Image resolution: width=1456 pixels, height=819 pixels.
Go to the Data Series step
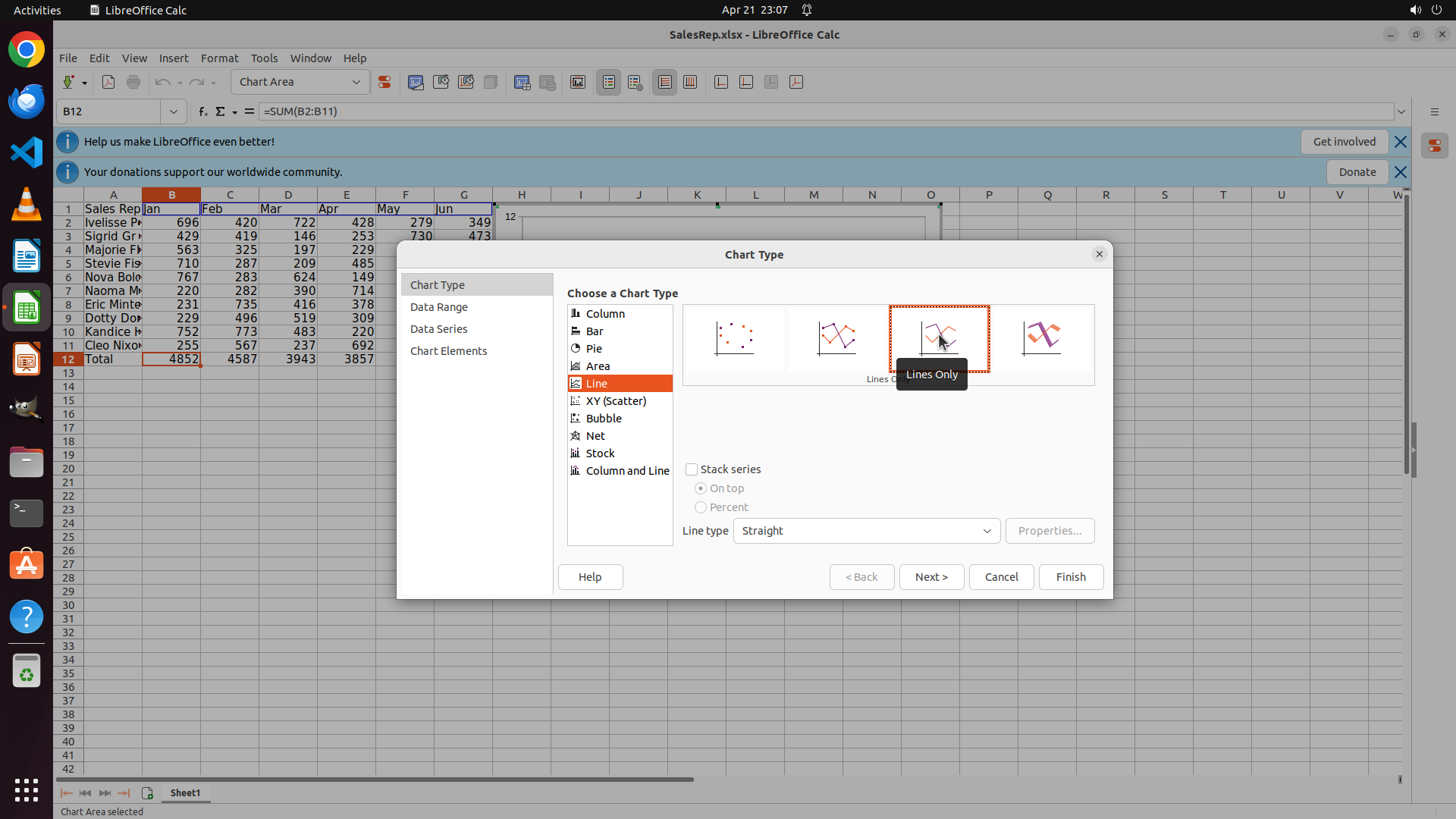[438, 329]
